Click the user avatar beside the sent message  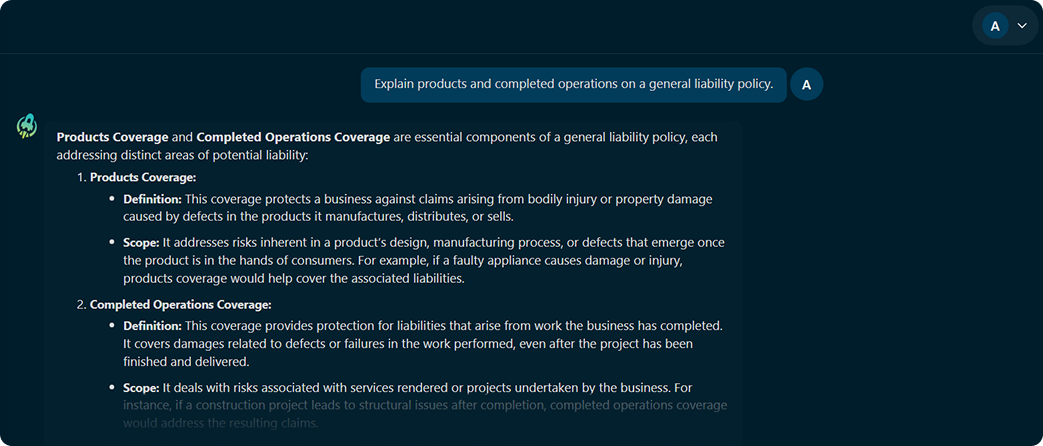[806, 84]
